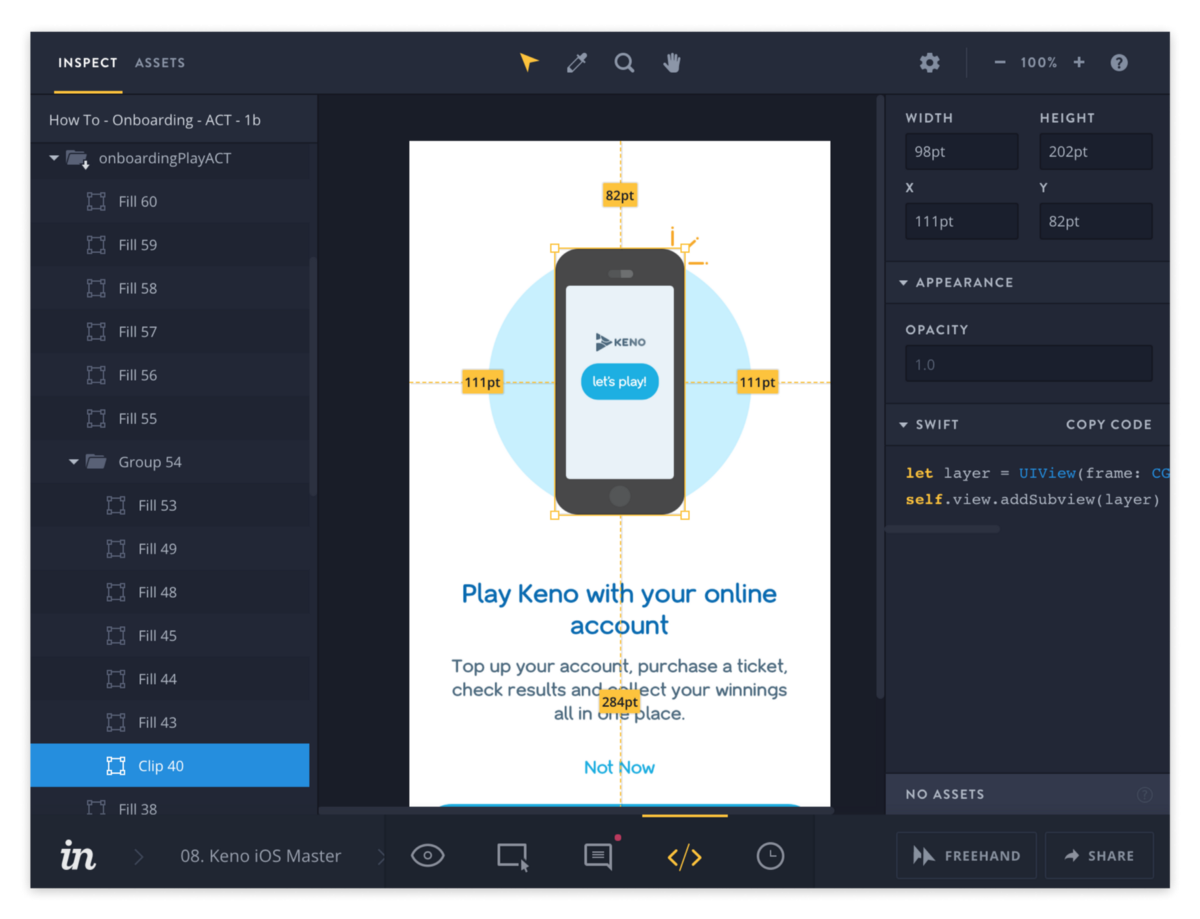Image resolution: width=1200 pixels, height=919 pixels.
Task: Select the Fill 53 layer
Action: coord(170,506)
